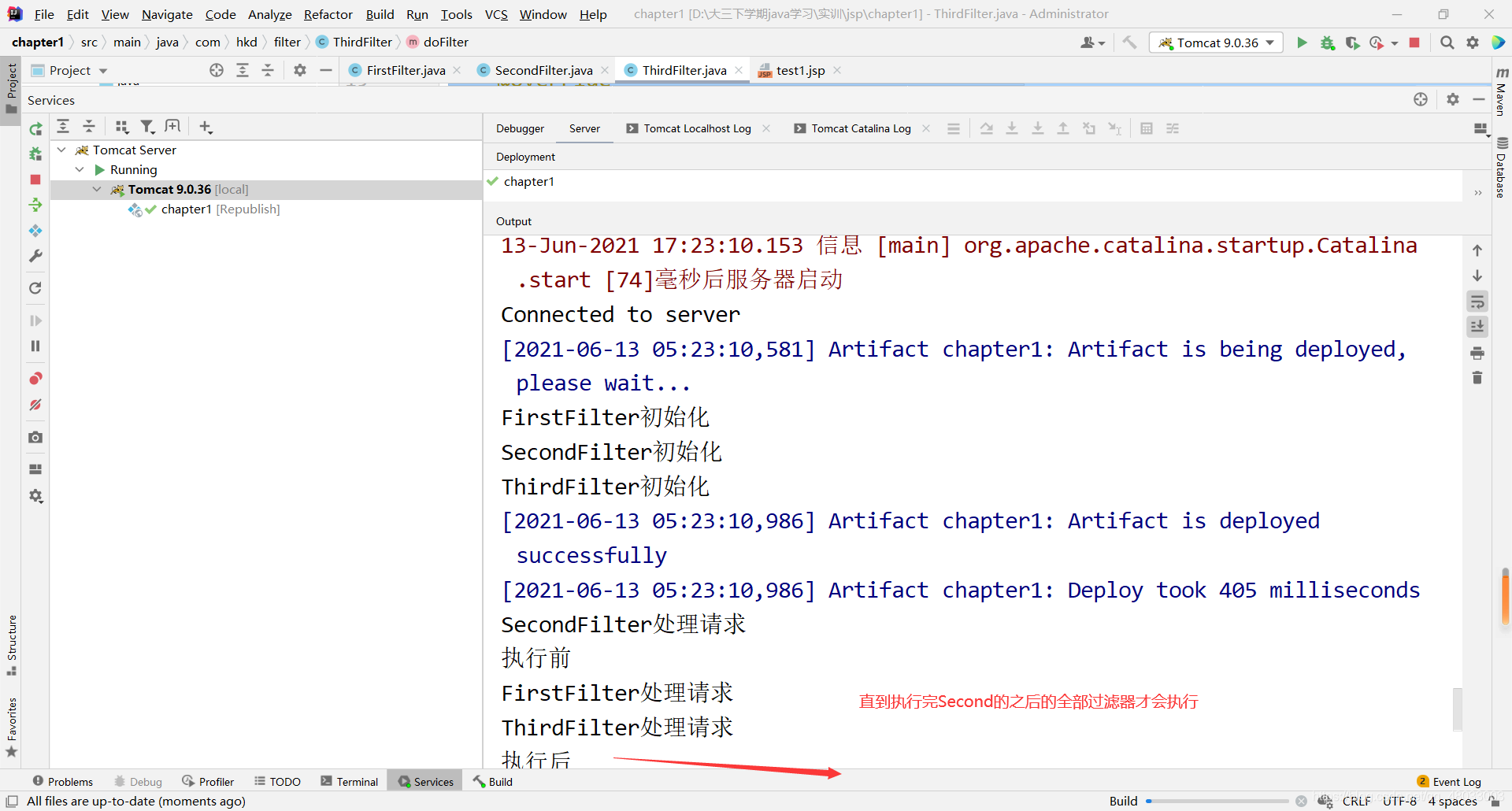Toggle scroll to end of output

click(x=1477, y=327)
